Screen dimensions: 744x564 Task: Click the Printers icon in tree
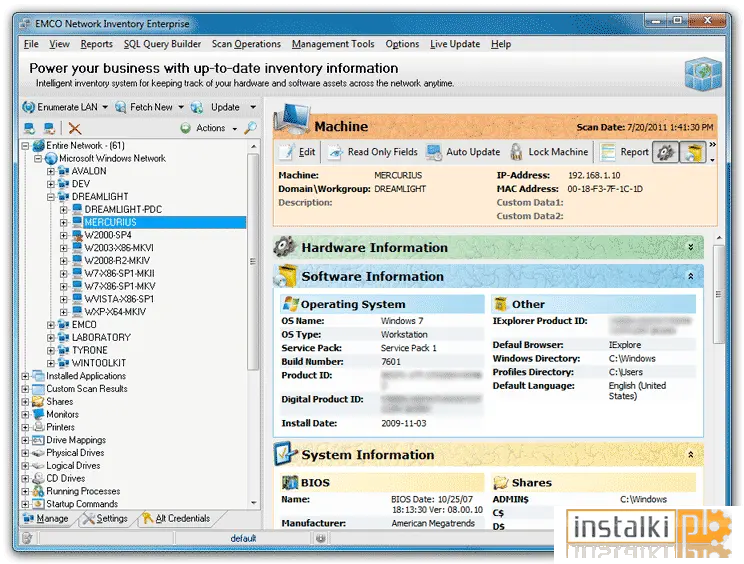[x=38, y=427]
